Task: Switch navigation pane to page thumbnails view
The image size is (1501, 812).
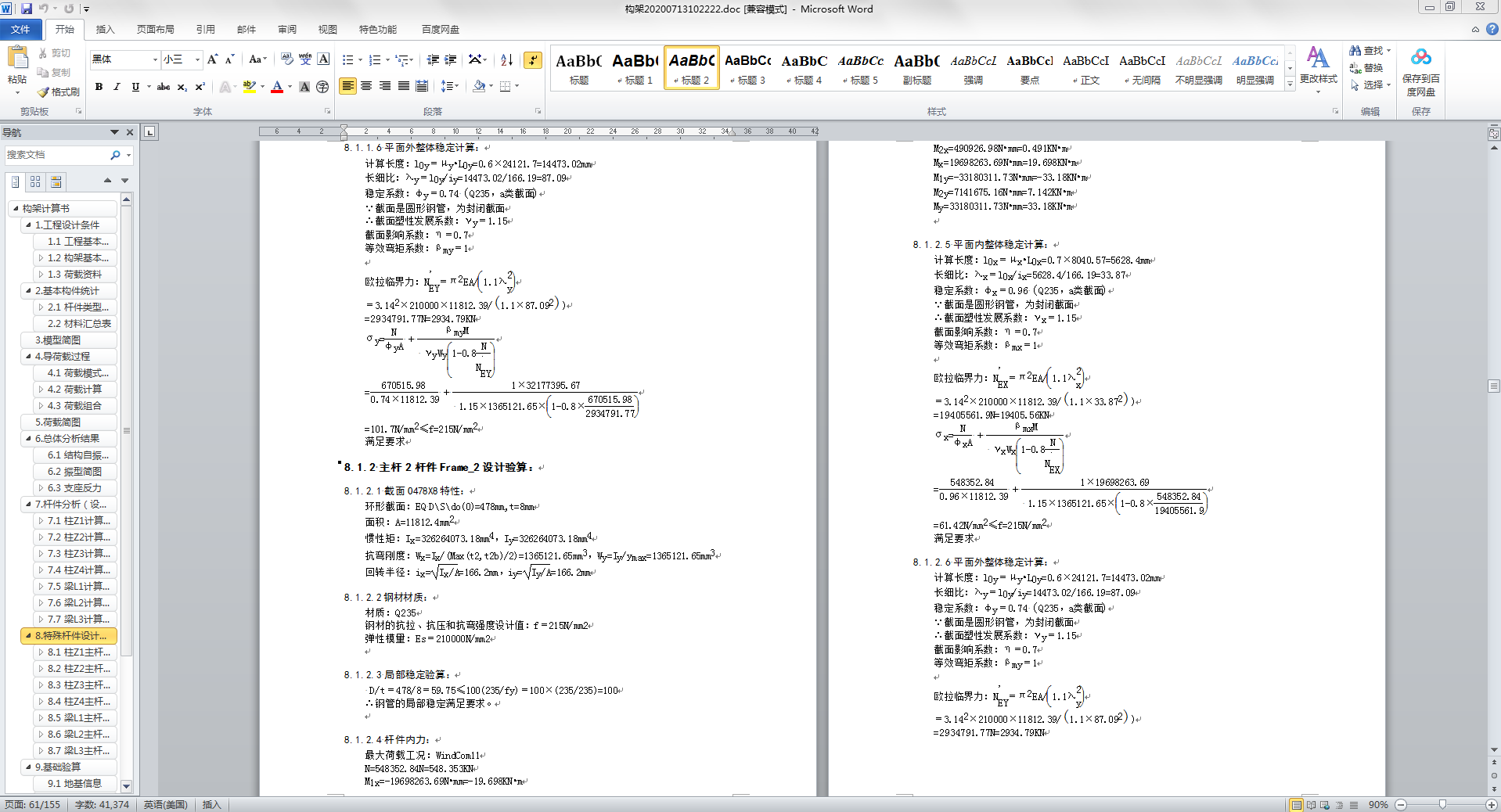Action: [35, 181]
